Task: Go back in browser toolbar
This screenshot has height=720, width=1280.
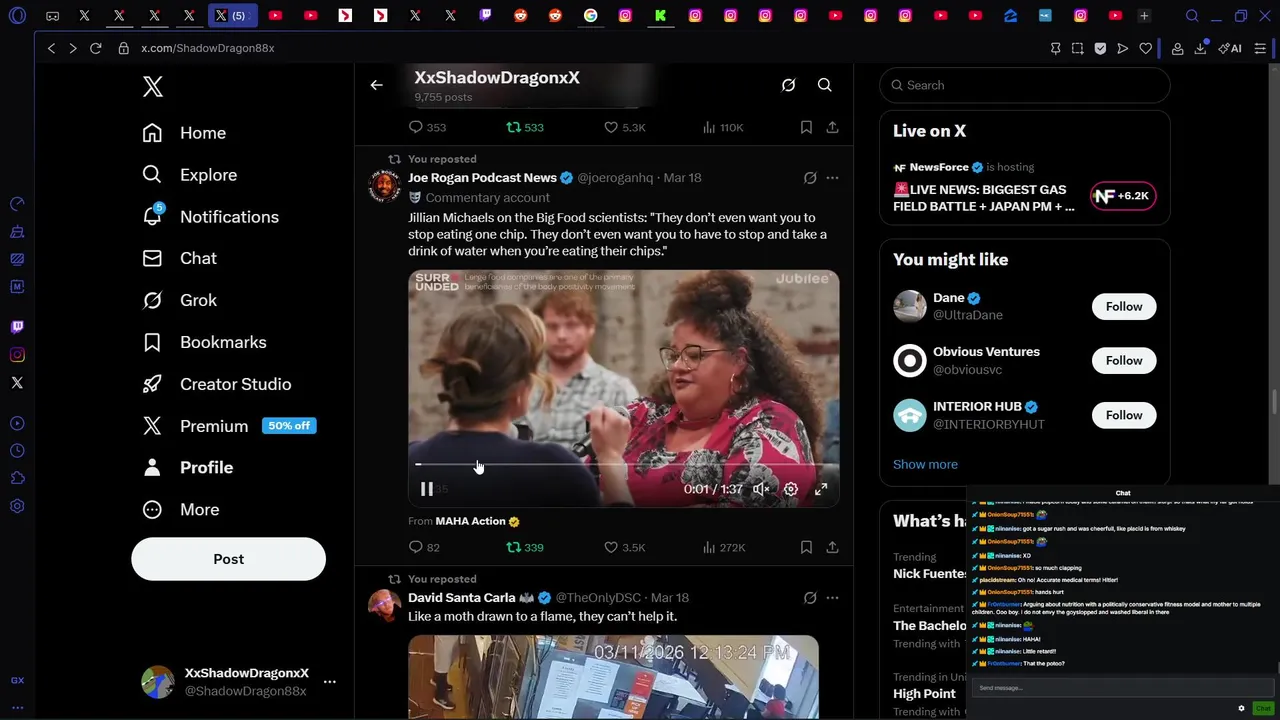Action: tap(51, 48)
